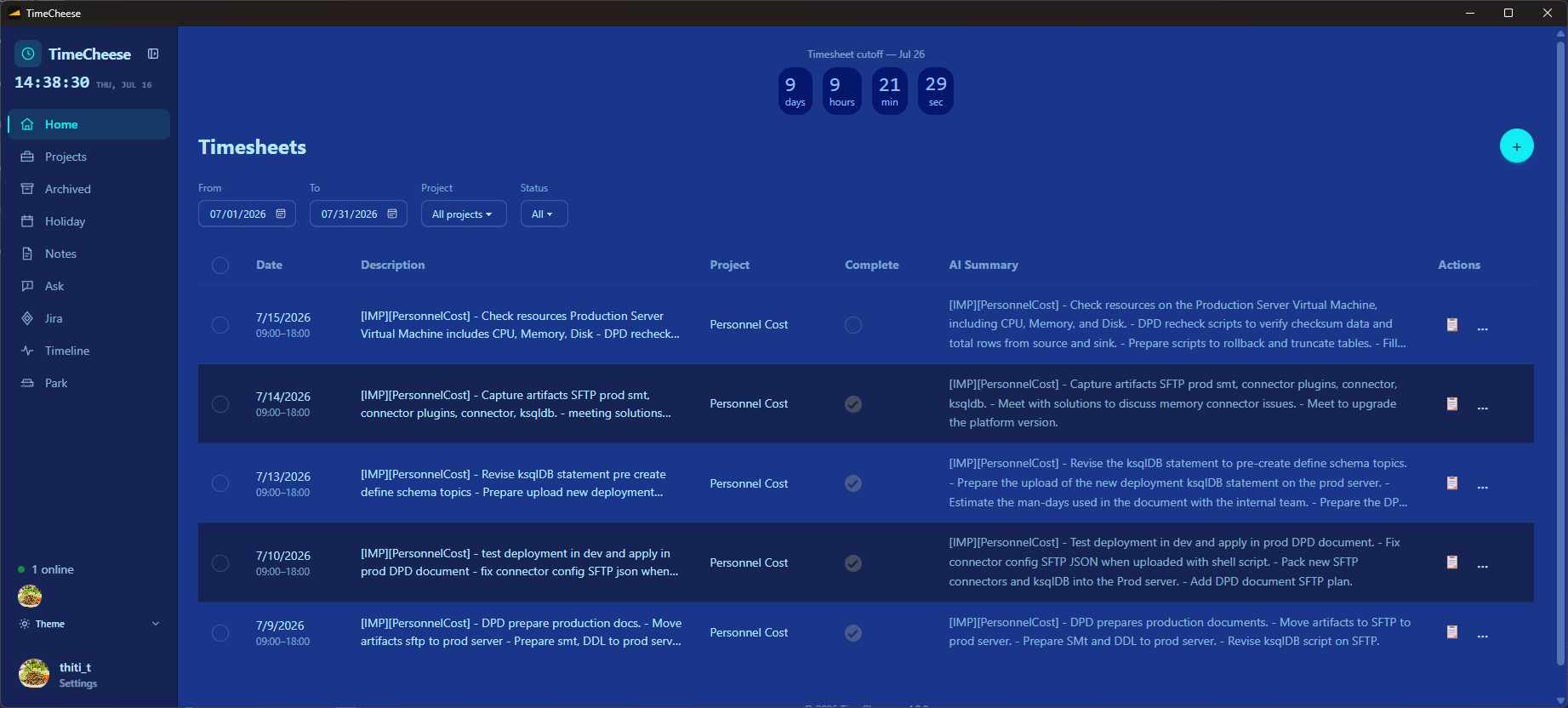Uncheck complete status for the 7/13/2026 entry
The width and height of the screenshot is (1568, 708).
click(853, 483)
